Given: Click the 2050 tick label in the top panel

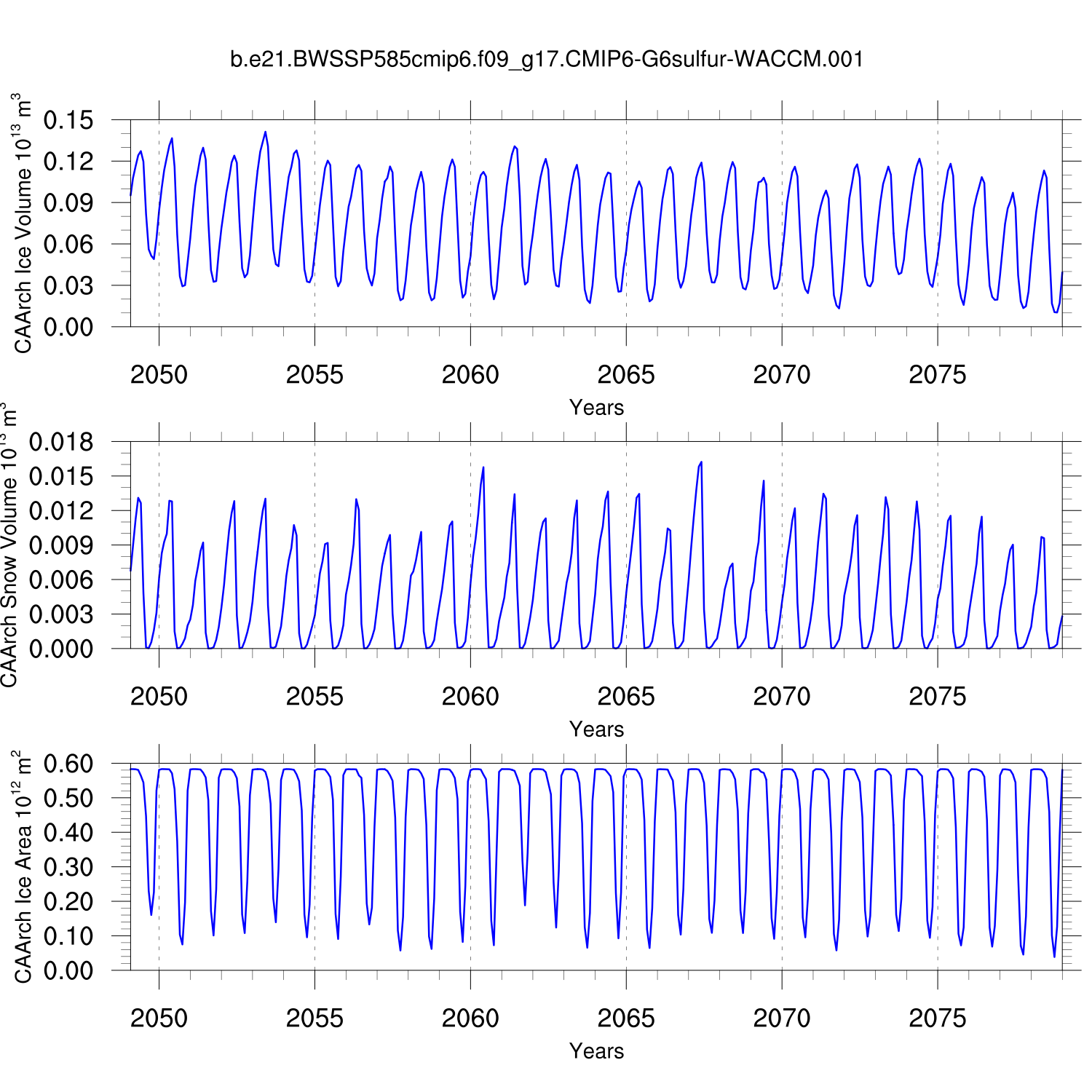Looking at the screenshot, I should [159, 375].
